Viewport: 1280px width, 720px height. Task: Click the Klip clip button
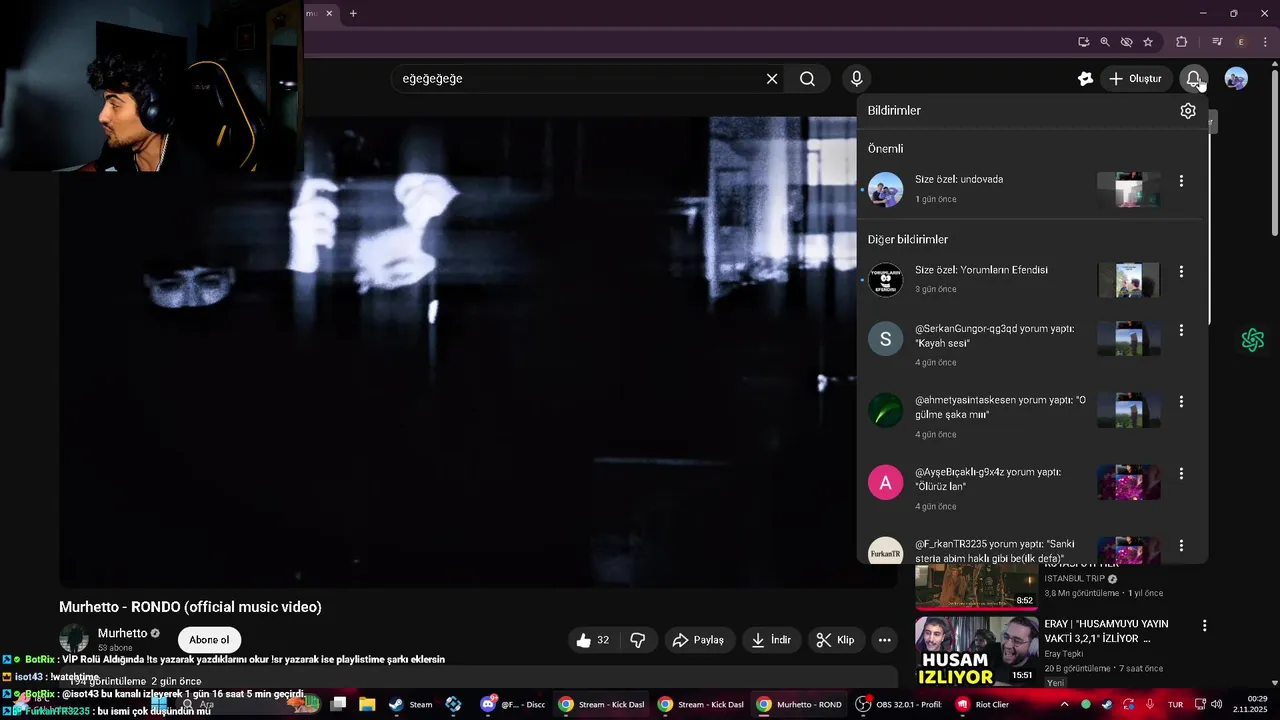tap(835, 640)
